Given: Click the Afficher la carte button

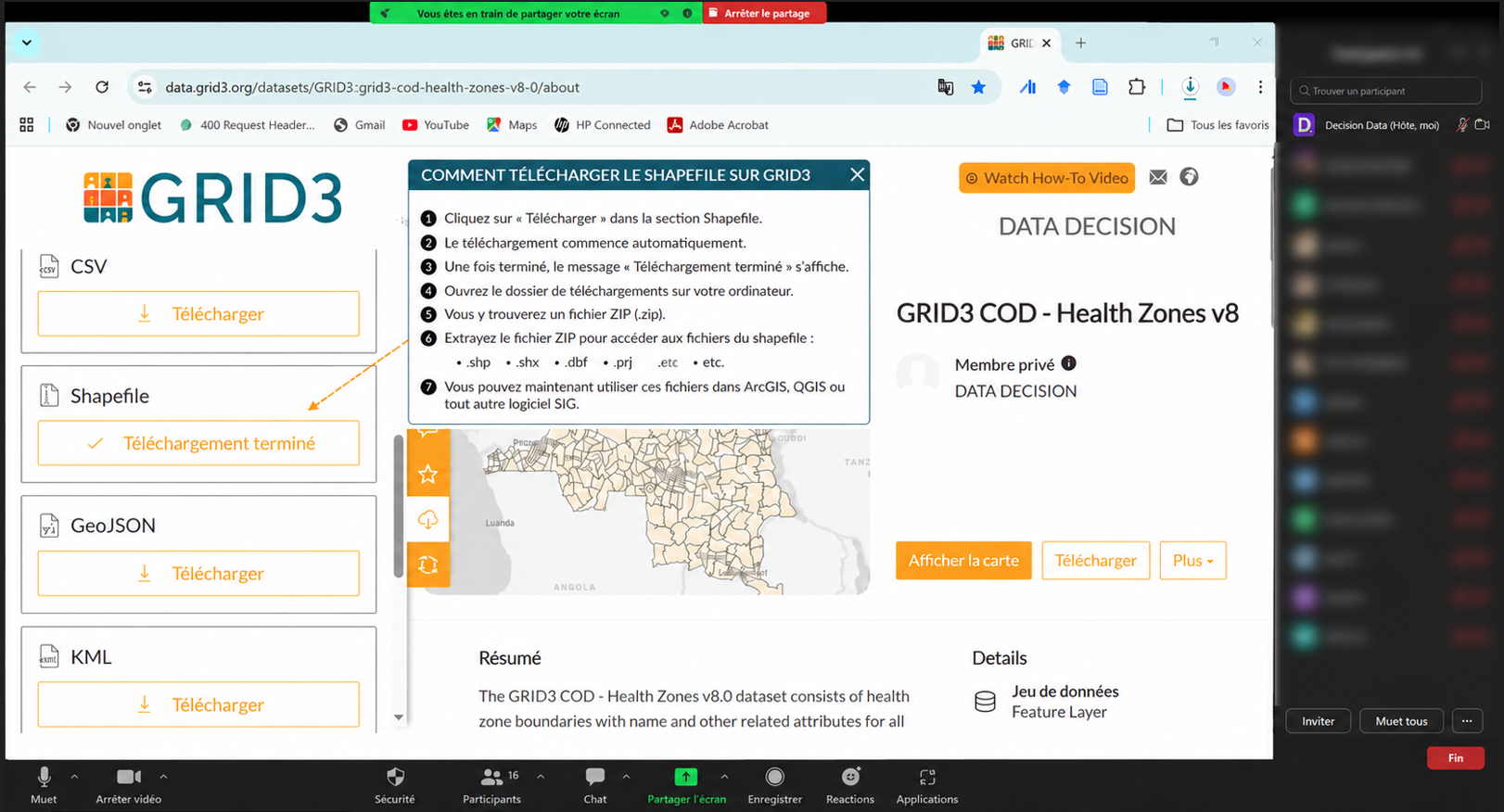Looking at the screenshot, I should pyautogui.click(x=963, y=561).
